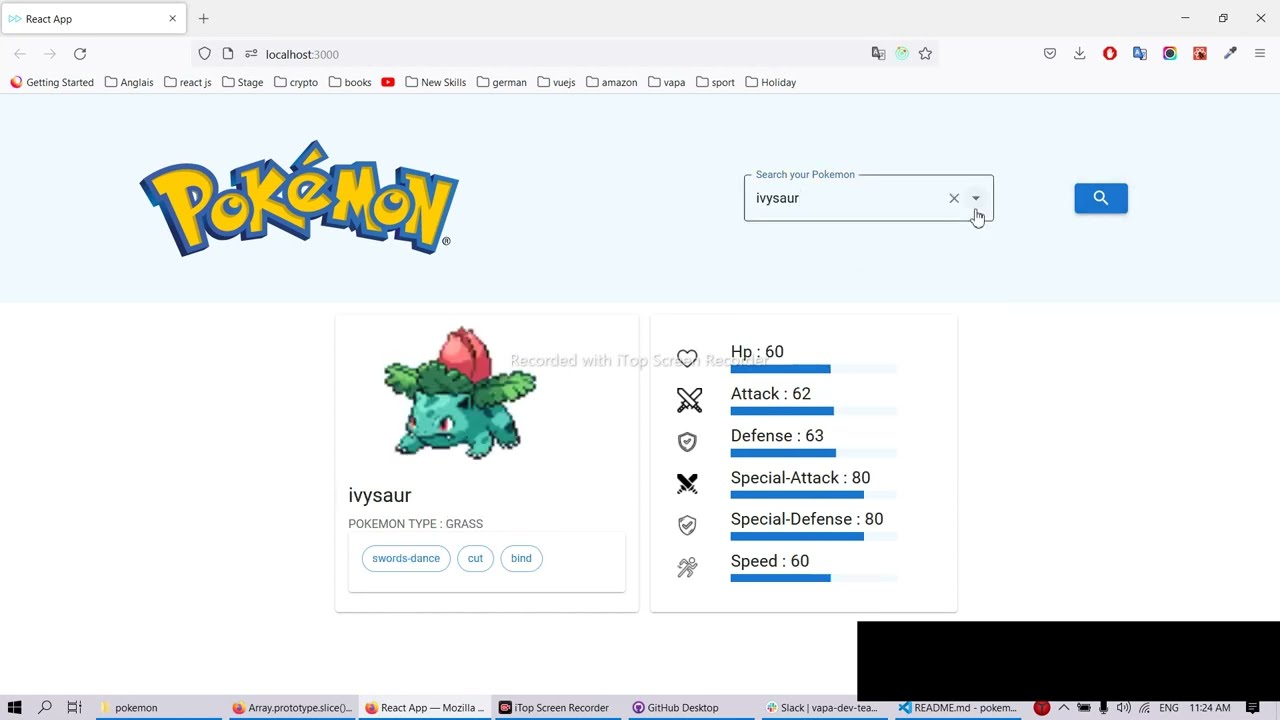Click the Defense : 63 label
The image size is (1280, 720).
777,436
